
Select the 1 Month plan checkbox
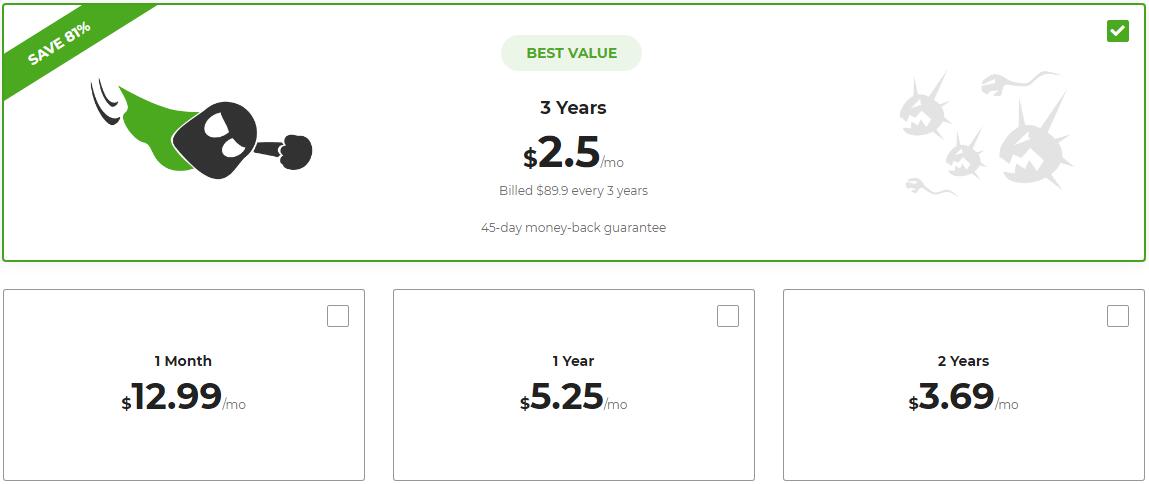(x=338, y=316)
